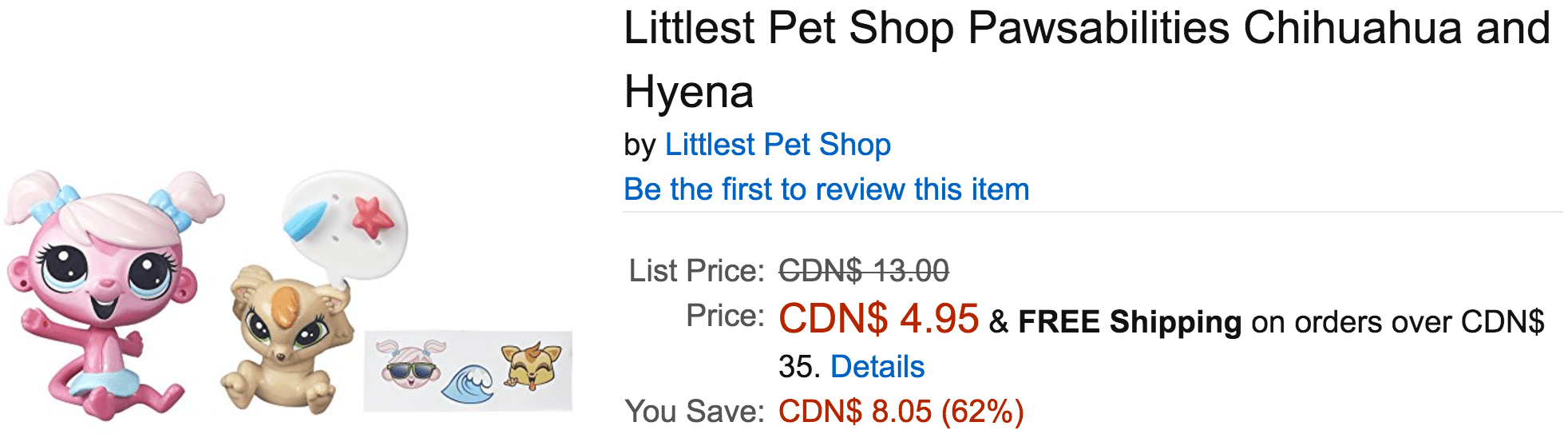
Task: Open the Littlest Pet Shop brand link
Action: click(778, 145)
